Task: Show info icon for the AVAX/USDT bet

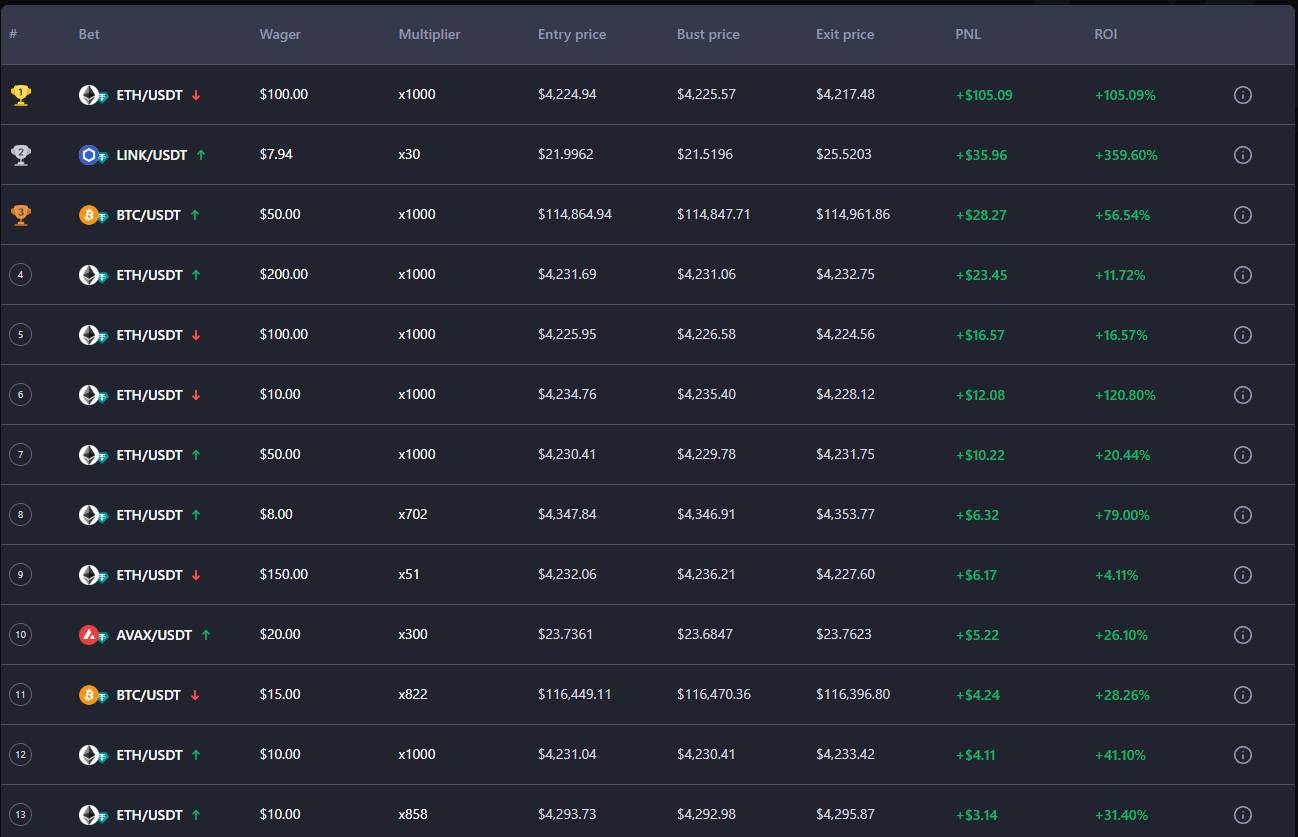Action: click(x=1243, y=635)
